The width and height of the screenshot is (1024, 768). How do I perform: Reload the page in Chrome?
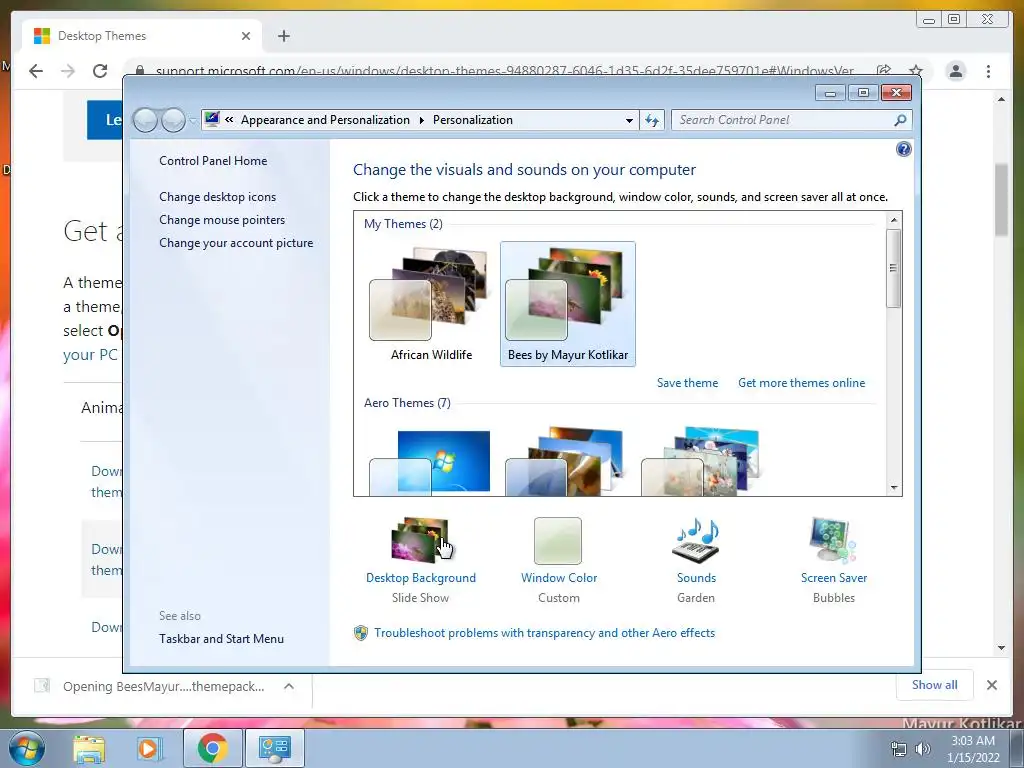(100, 71)
